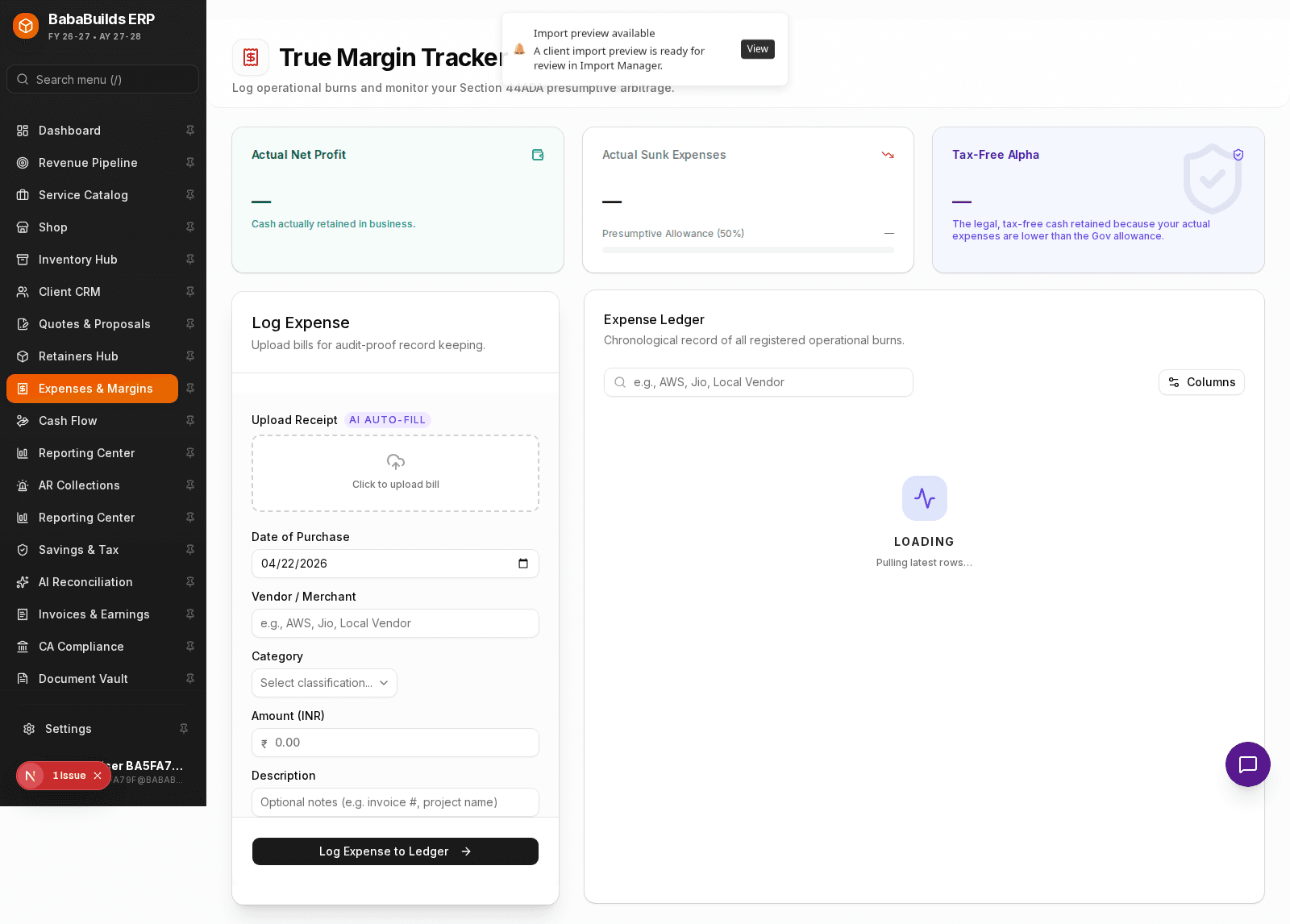This screenshot has width=1290, height=924.
Task: Go to Client CRM
Action: 92,292
